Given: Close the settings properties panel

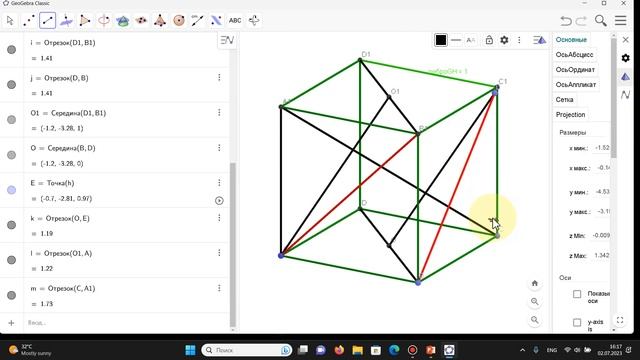Looking at the screenshot, I should (625, 40).
